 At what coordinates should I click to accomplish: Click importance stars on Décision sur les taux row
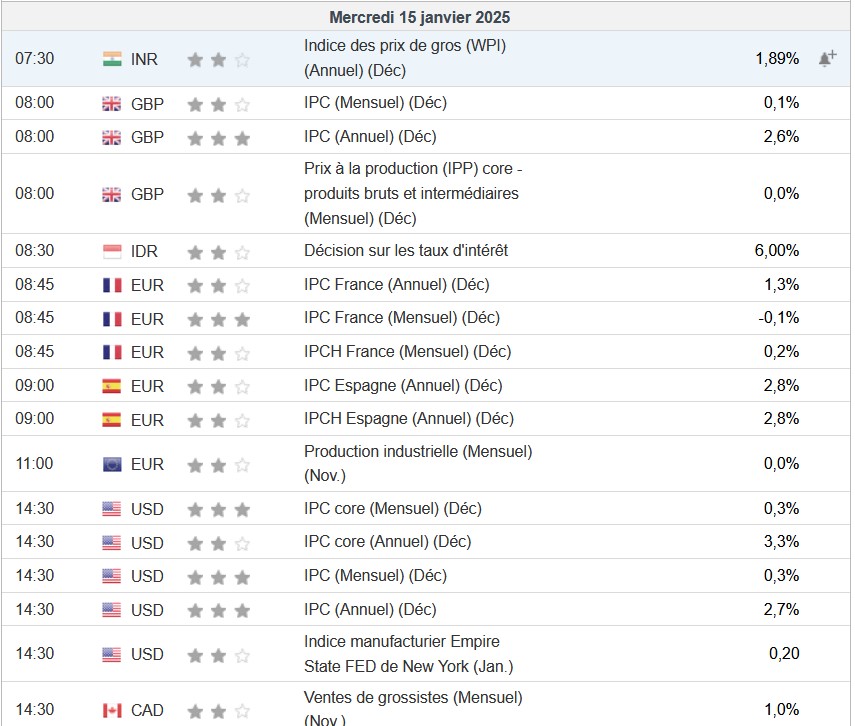(219, 251)
